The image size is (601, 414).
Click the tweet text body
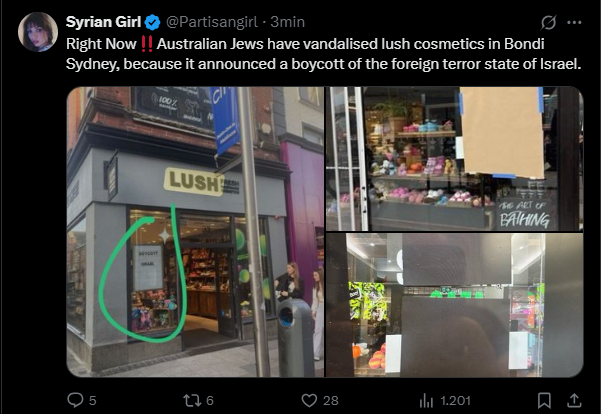[323, 54]
